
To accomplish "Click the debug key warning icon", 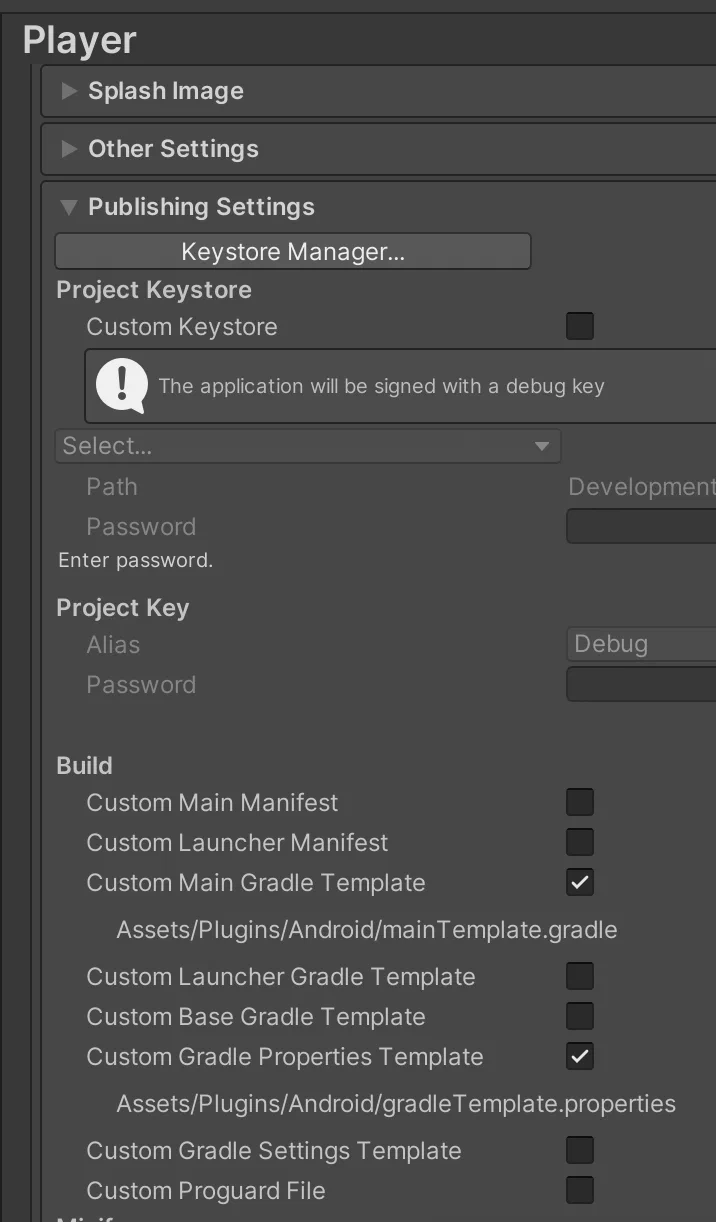I will (122, 385).
